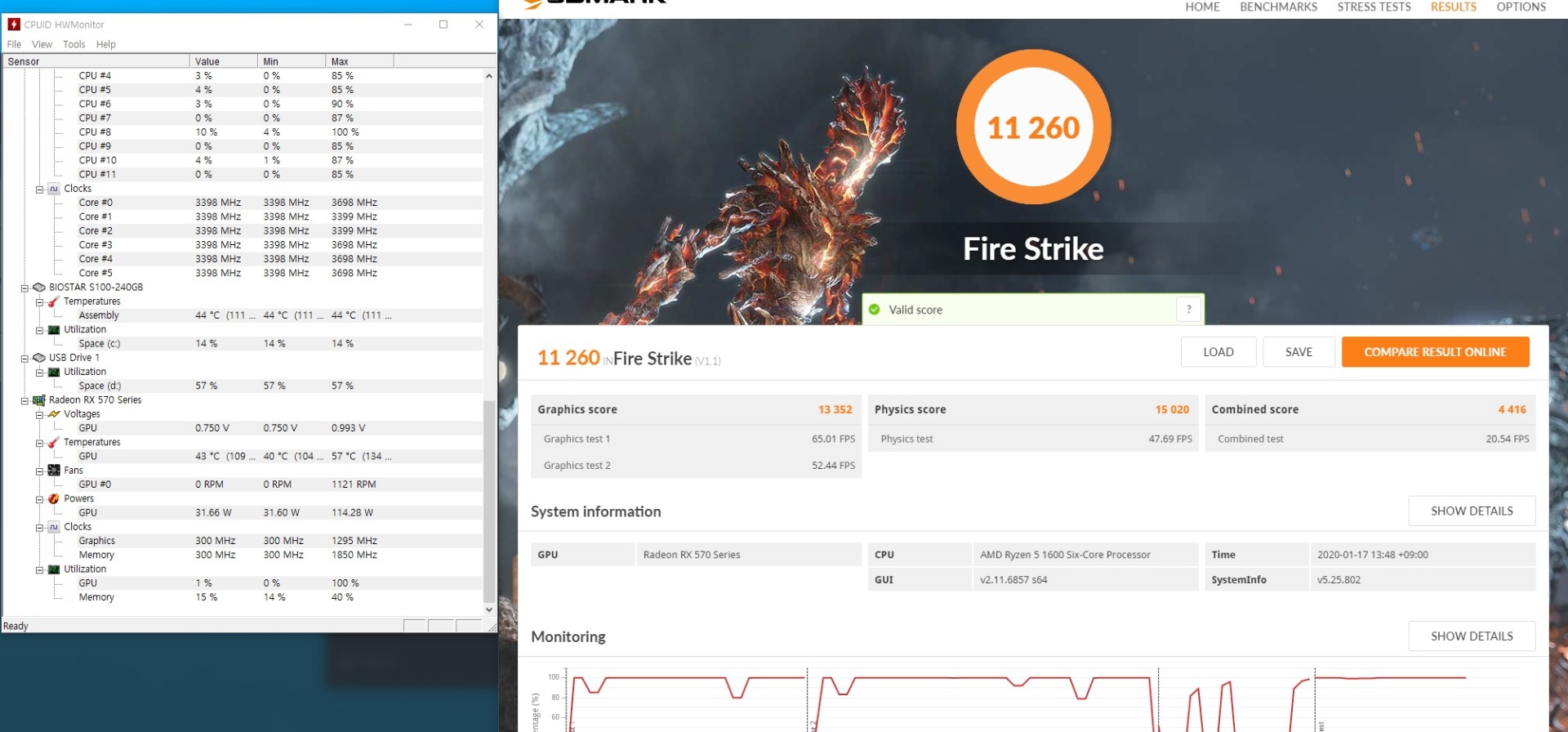The height and width of the screenshot is (732, 1568).
Task: Click the USB Drive 1 Utilization icon
Action: 54,372
